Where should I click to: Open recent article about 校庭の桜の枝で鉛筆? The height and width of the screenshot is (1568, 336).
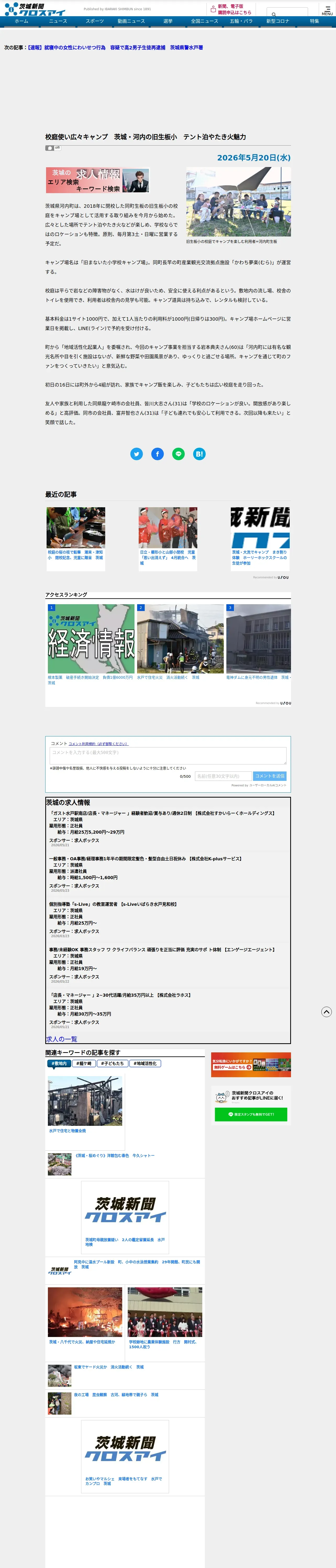click(76, 539)
